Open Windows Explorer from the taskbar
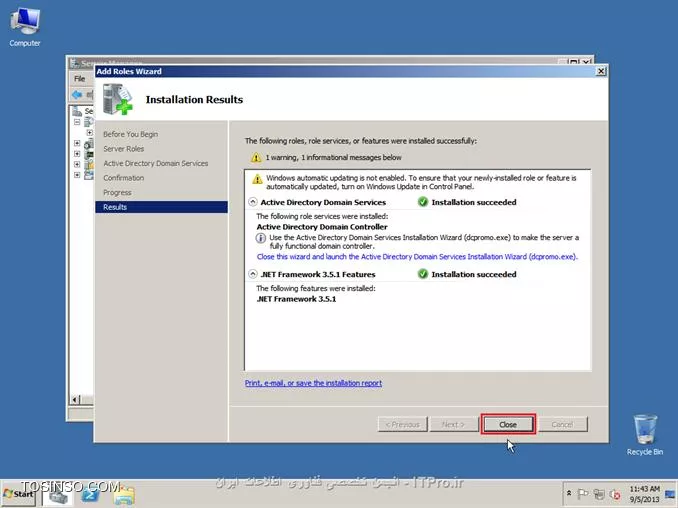Screen dimensions: 678x508 point(124,495)
